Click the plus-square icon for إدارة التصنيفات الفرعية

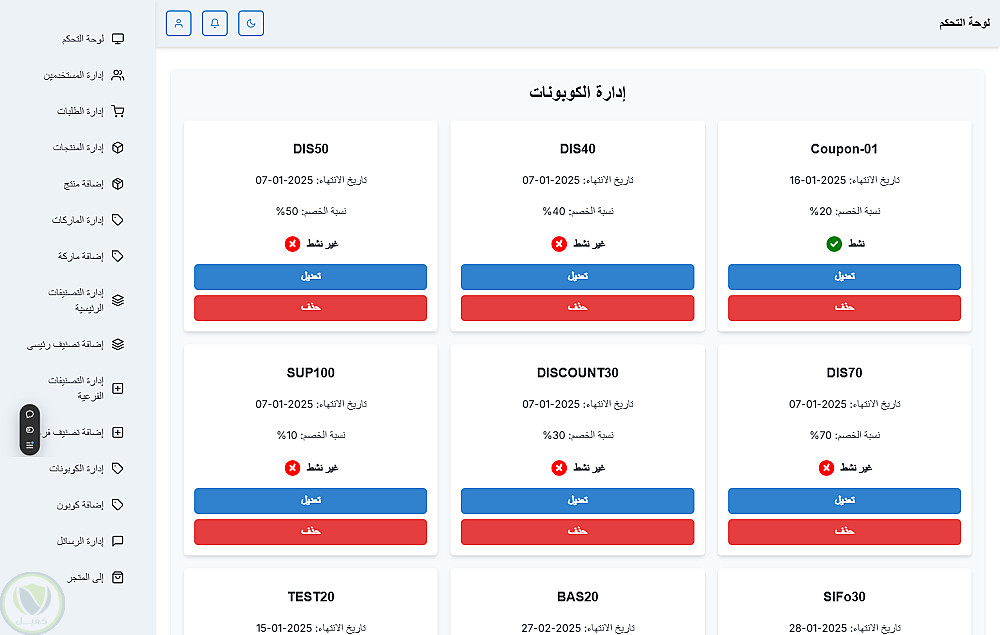[118, 388]
